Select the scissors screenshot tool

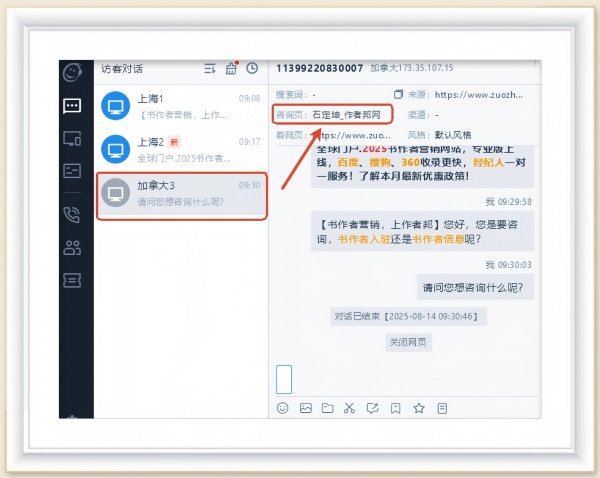click(x=349, y=408)
